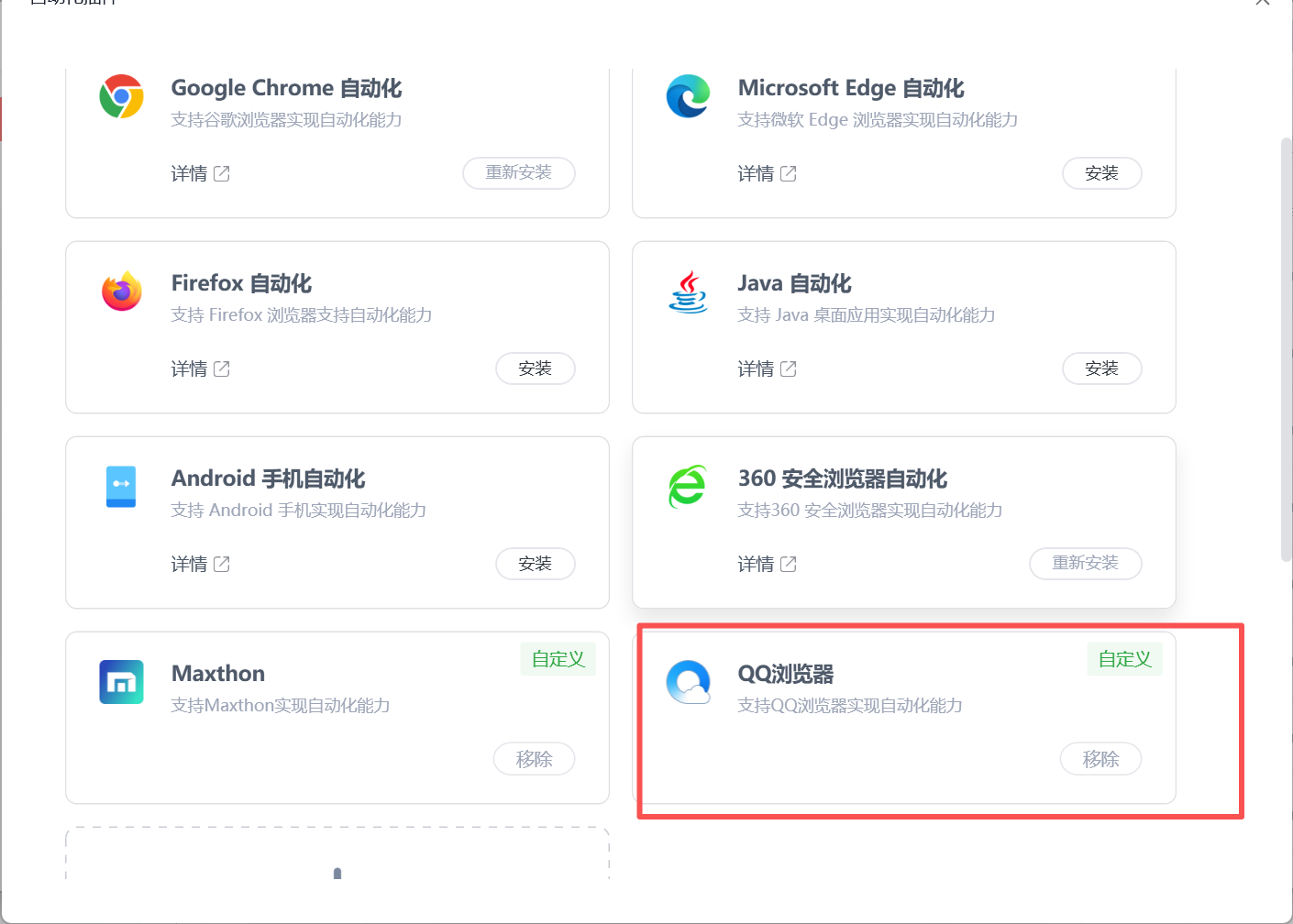
Task: Click description 支持 Android 手机实现自动化能力
Action: (x=299, y=511)
